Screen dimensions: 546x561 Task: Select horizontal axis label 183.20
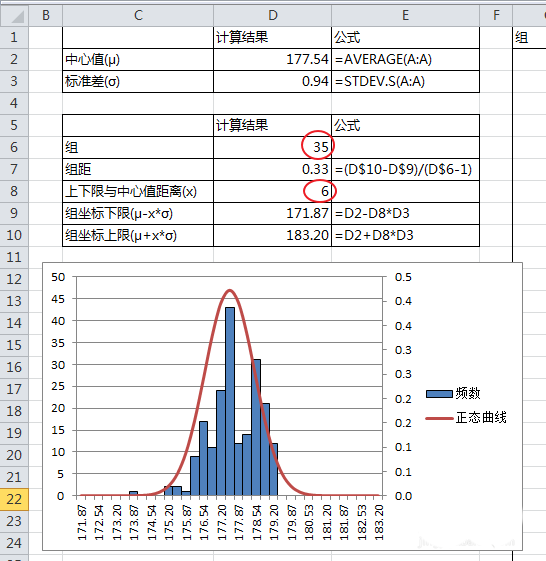pyautogui.click(x=379, y=522)
